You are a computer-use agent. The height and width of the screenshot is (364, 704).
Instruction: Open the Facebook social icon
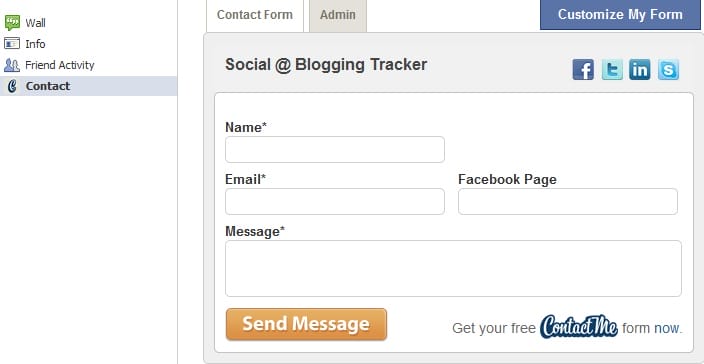[x=583, y=70]
